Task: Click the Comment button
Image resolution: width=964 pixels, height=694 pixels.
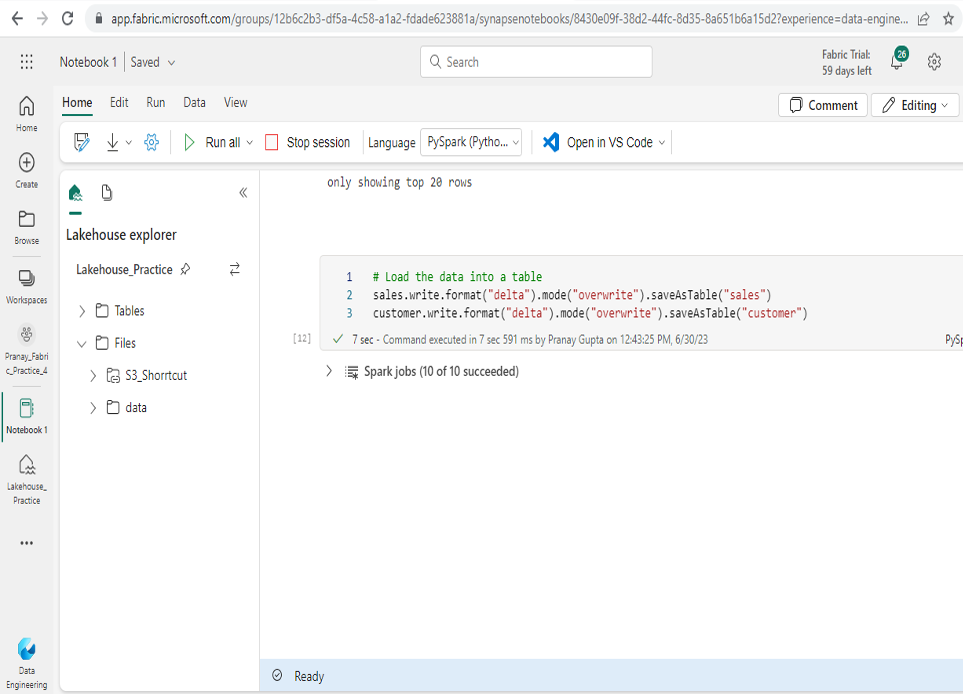Action: click(x=823, y=105)
